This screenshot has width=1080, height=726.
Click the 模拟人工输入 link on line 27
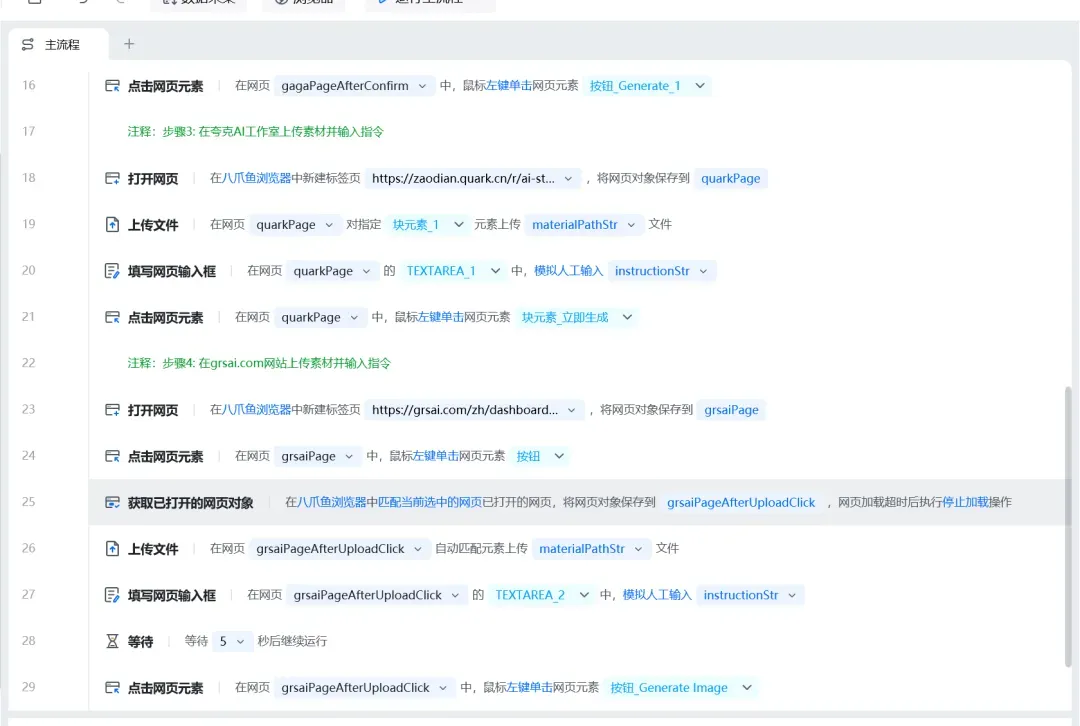tap(657, 594)
